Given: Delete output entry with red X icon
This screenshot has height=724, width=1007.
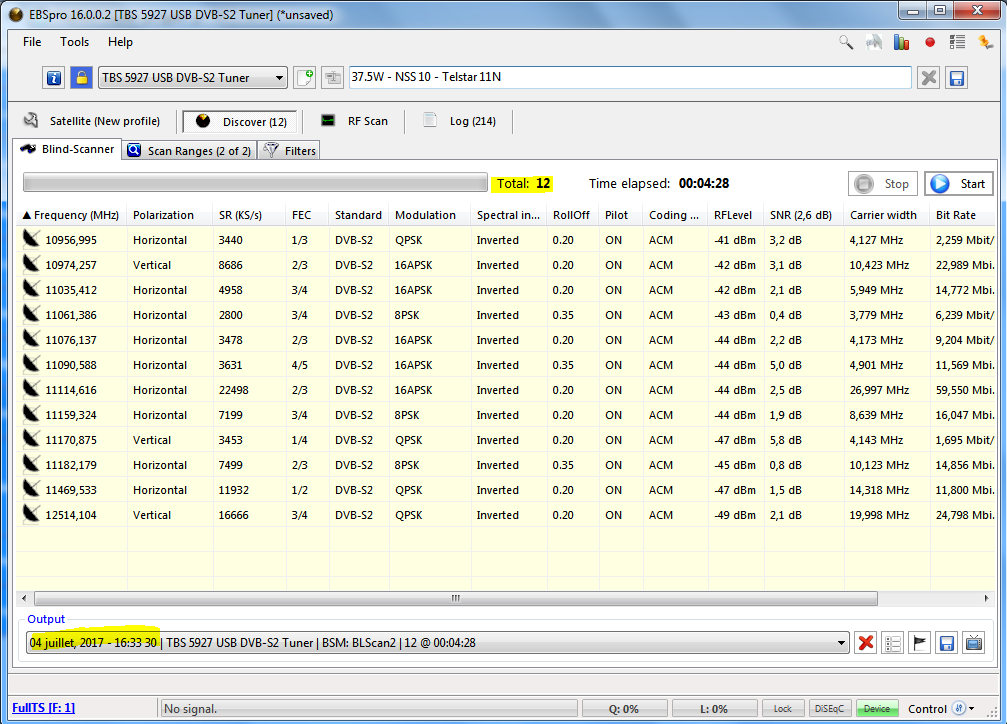Looking at the screenshot, I should (x=866, y=643).
